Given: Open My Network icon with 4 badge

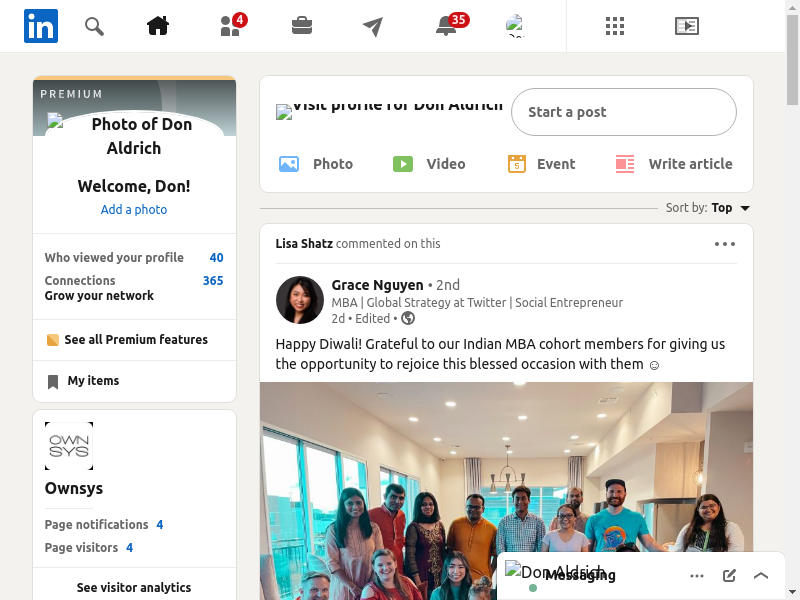Looking at the screenshot, I should [231, 26].
